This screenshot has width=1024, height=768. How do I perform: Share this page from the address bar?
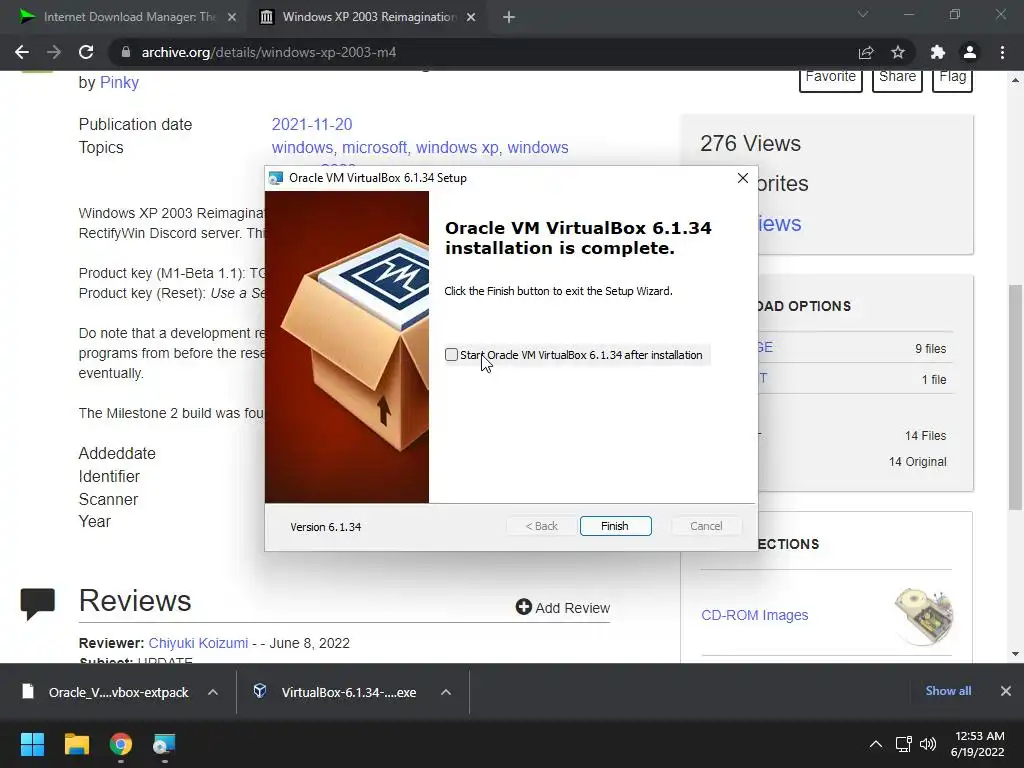(866, 52)
